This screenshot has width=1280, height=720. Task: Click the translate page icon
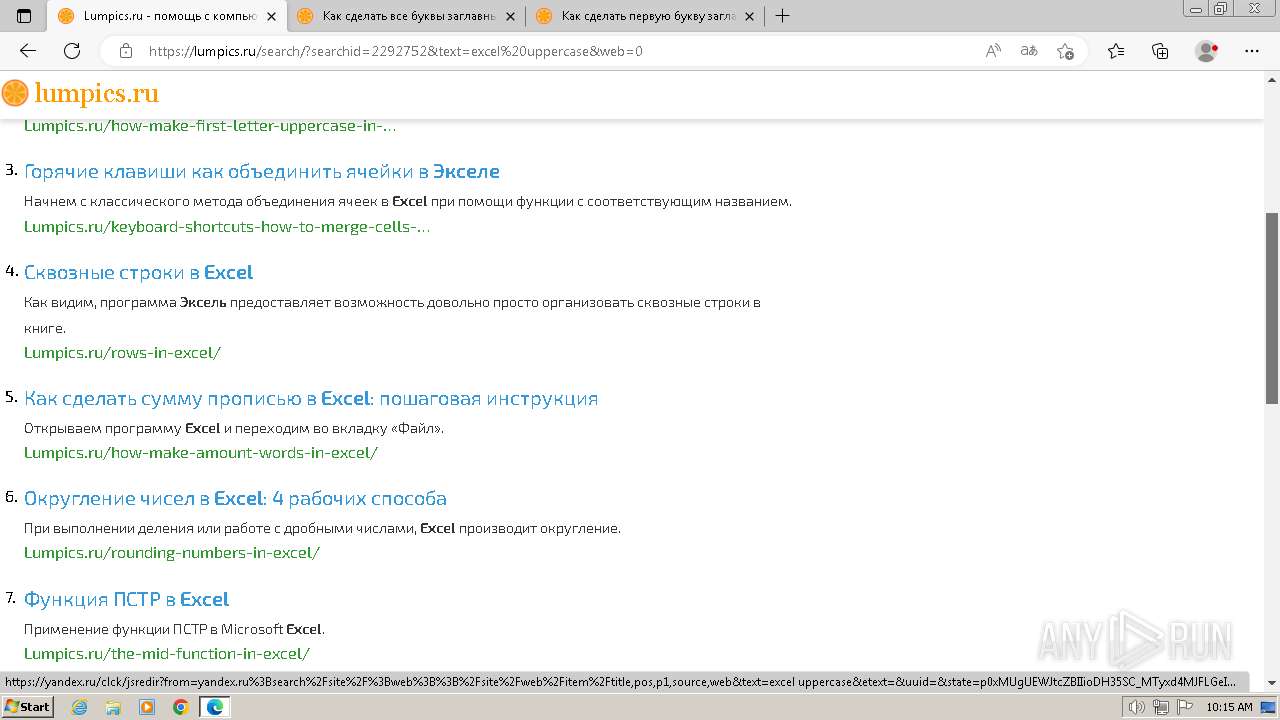coord(1029,51)
